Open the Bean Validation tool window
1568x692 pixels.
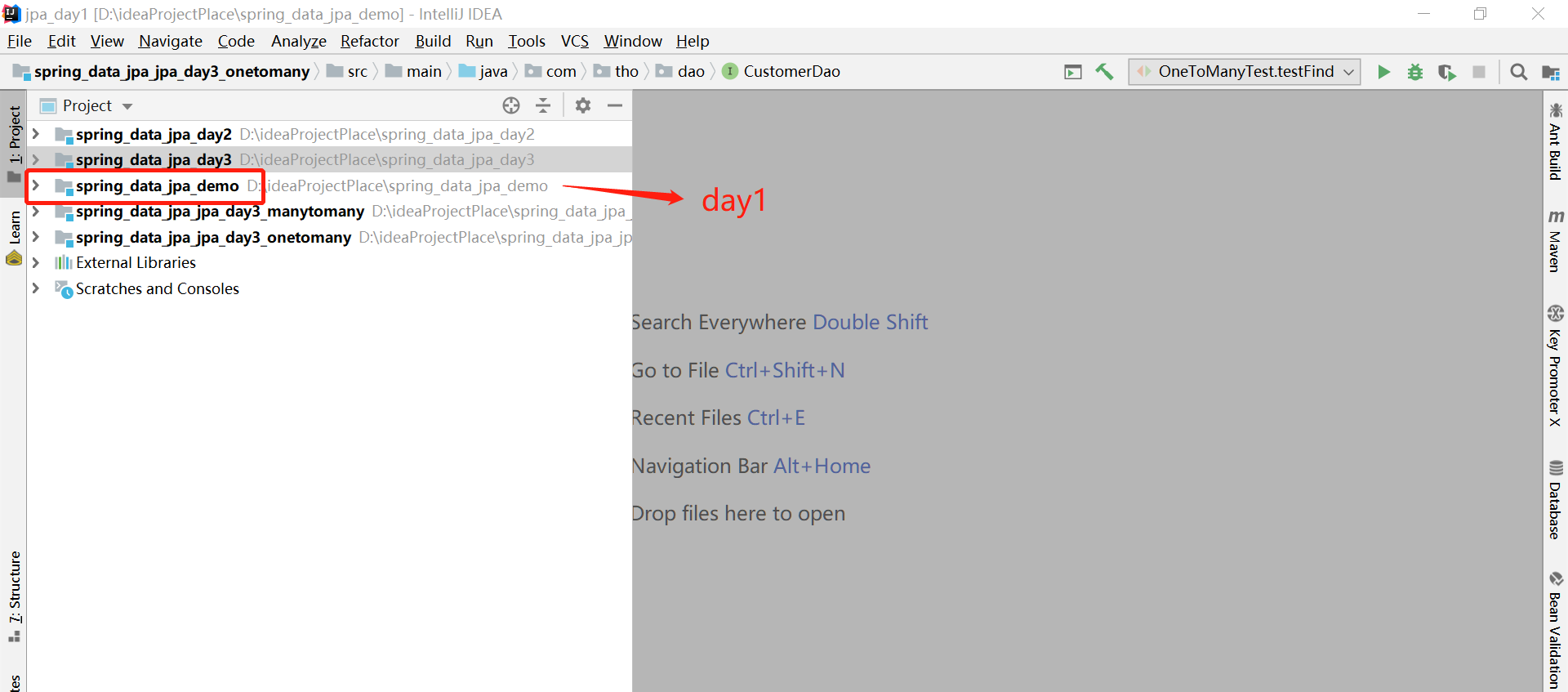1555,631
